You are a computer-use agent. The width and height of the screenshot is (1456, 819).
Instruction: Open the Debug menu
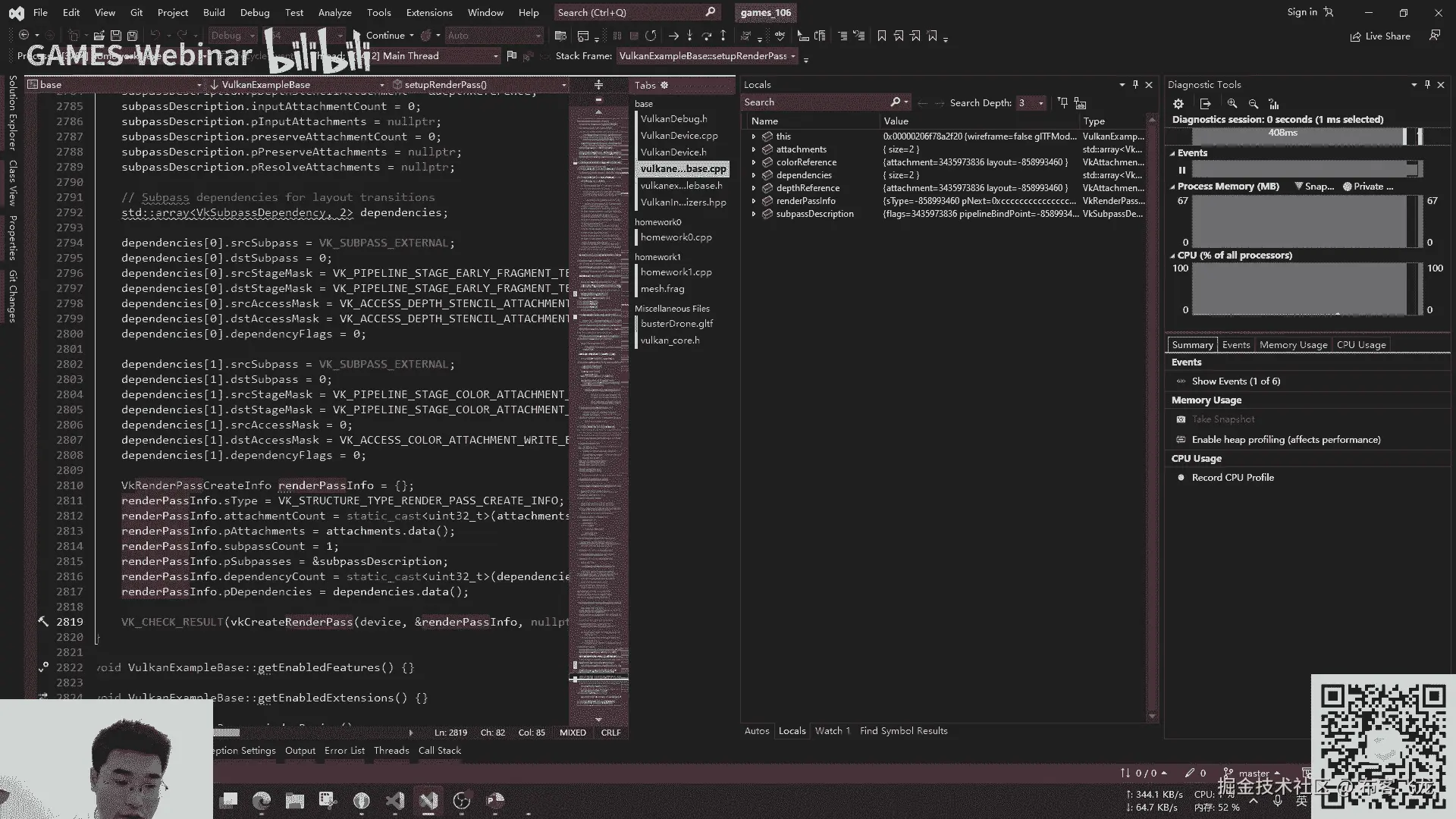coord(255,12)
